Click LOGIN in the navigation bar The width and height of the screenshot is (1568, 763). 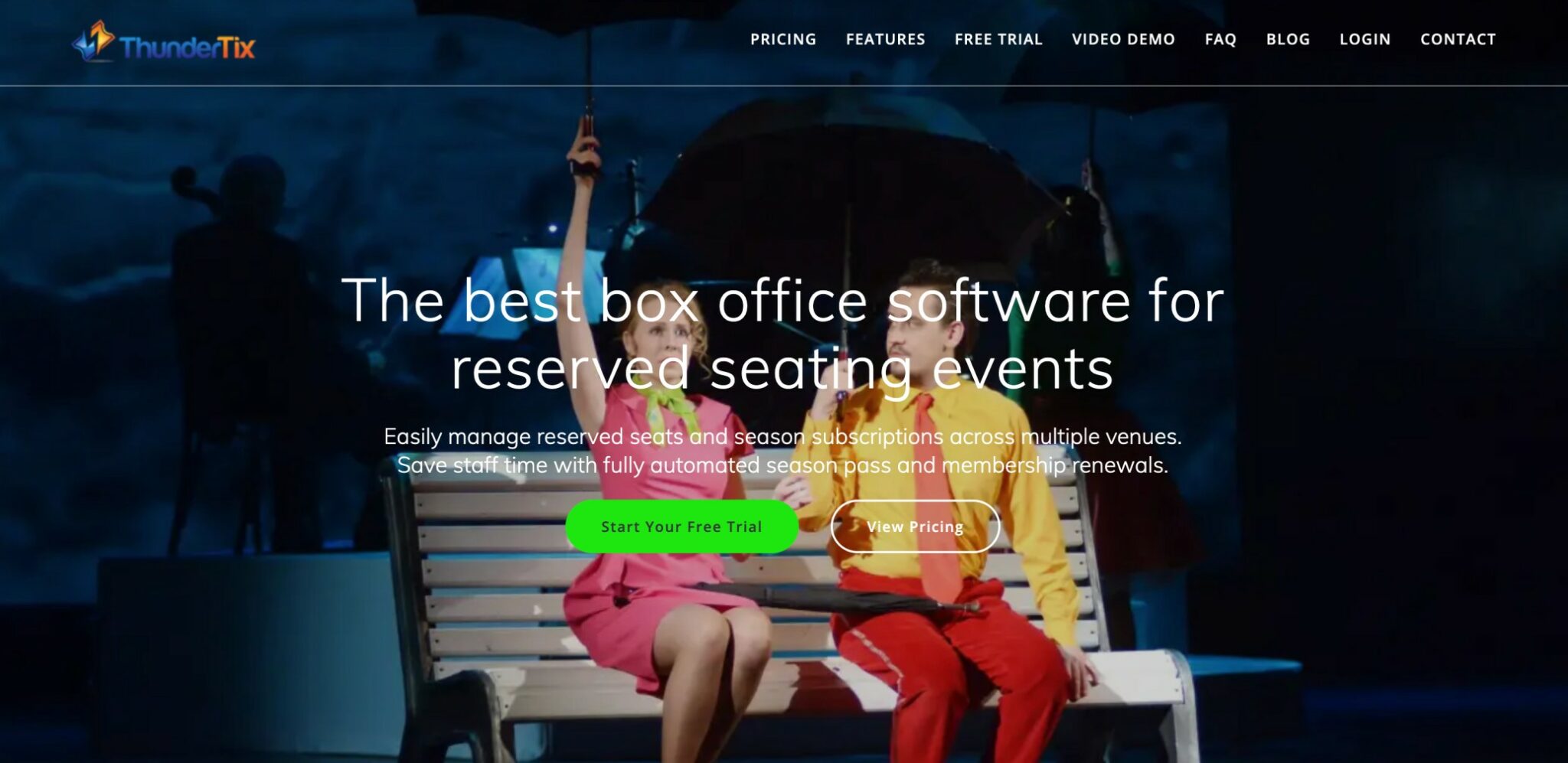1364,39
